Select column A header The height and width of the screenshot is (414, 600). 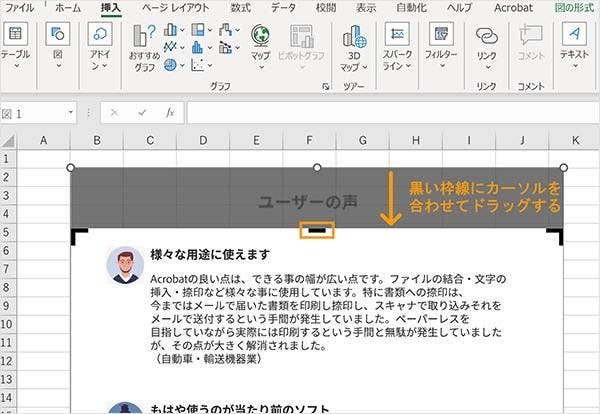point(44,141)
